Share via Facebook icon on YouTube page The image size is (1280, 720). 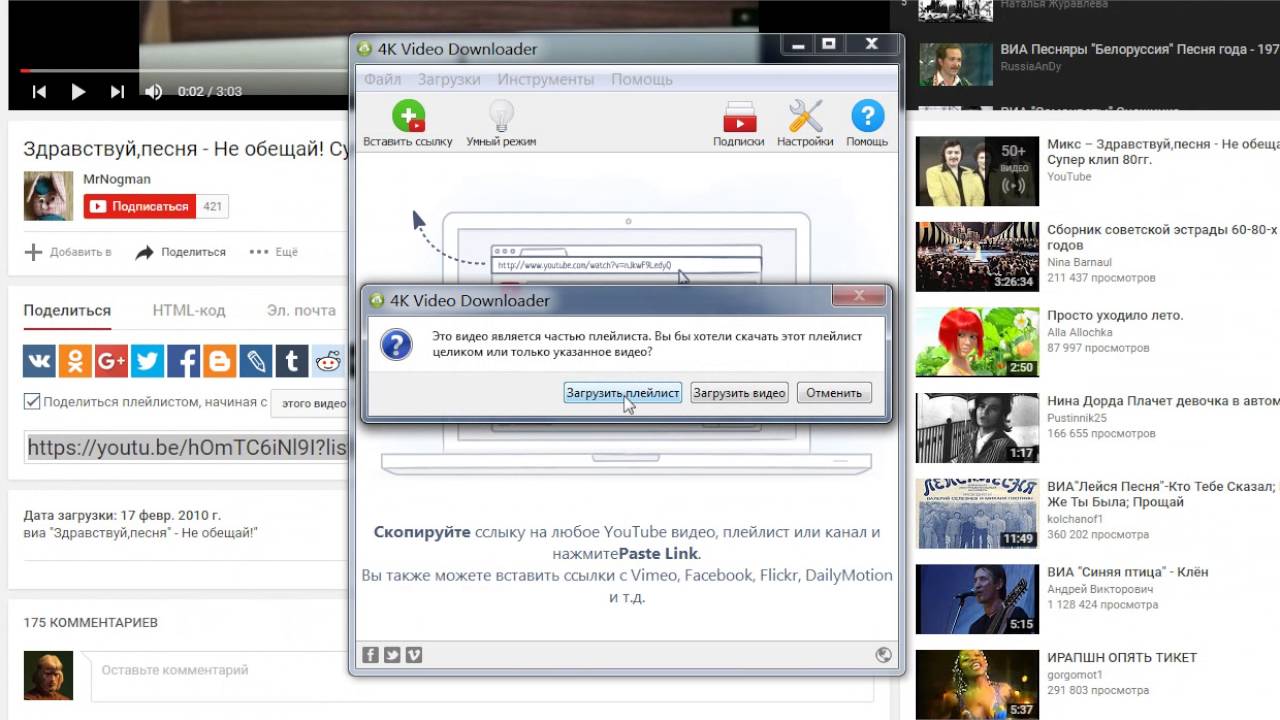pos(183,360)
